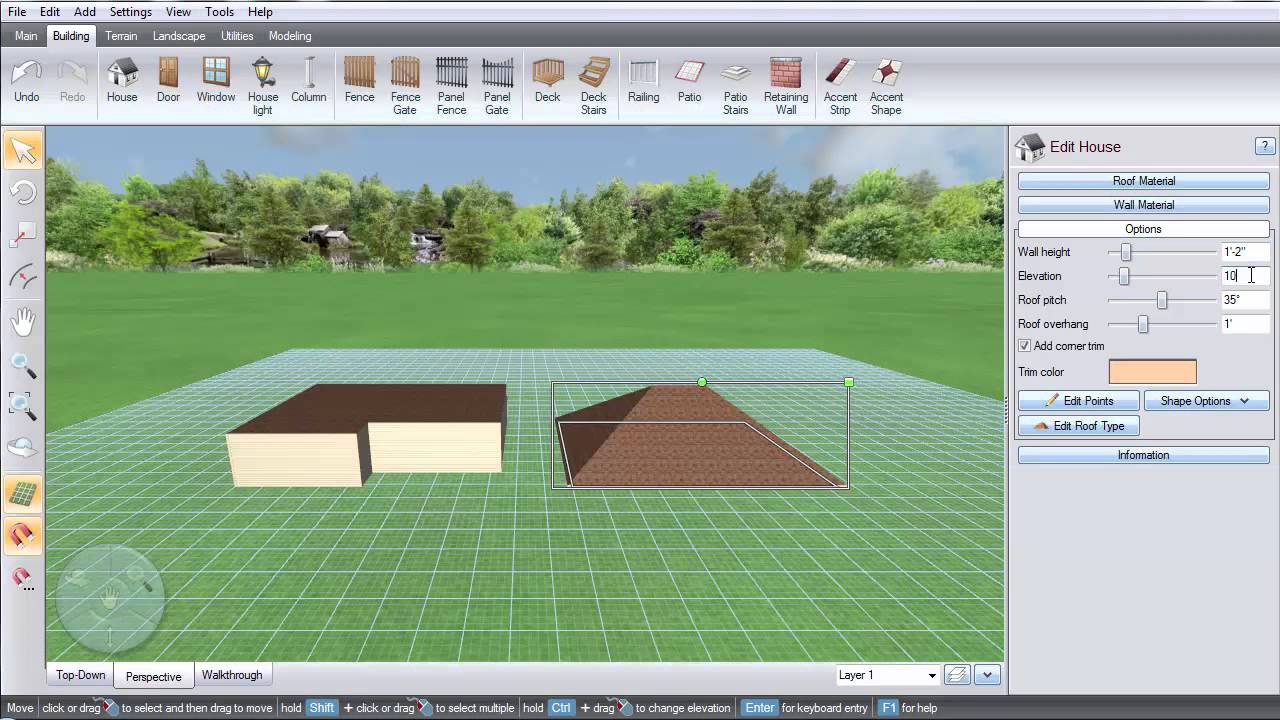Click the Redo icon

73,81
